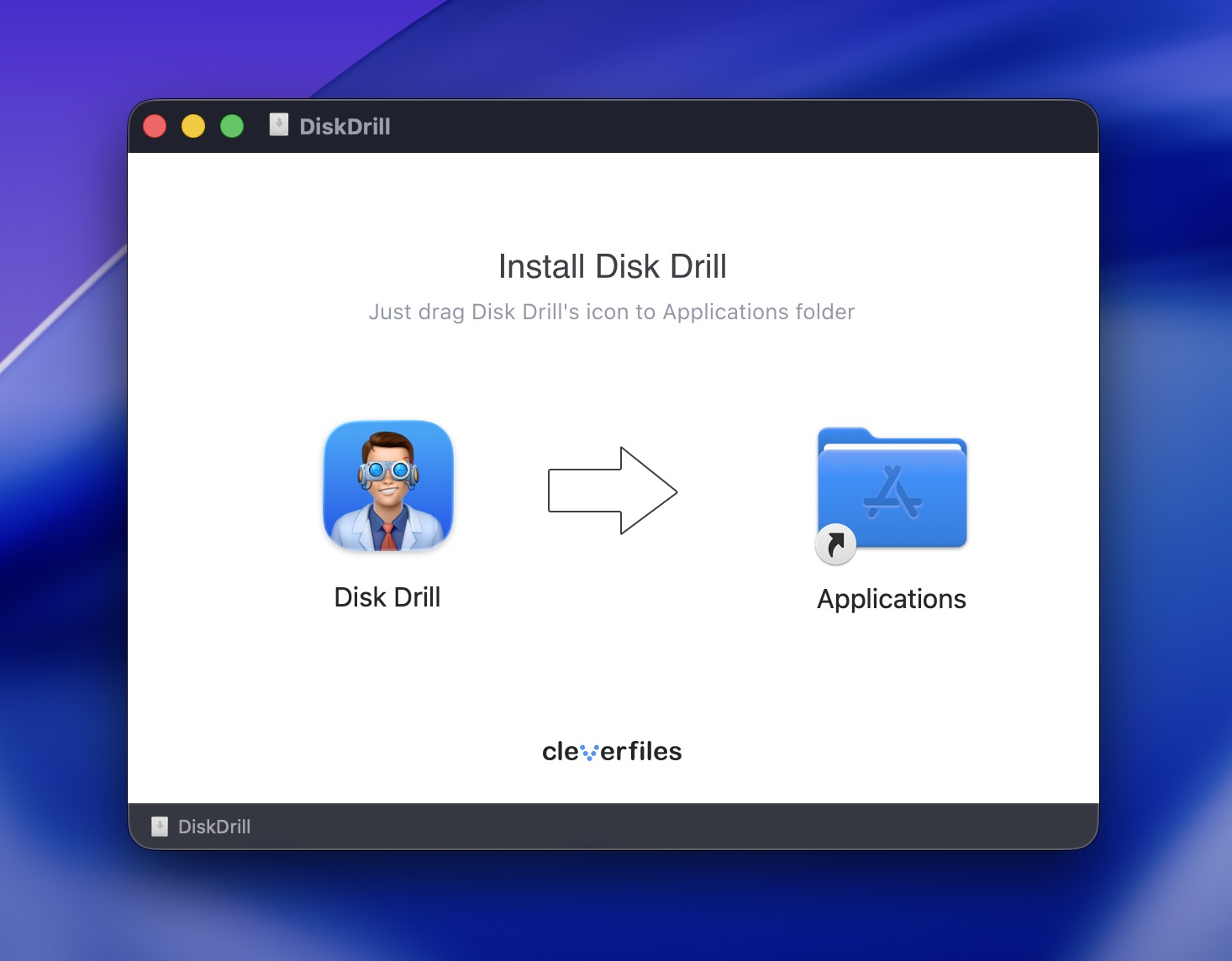The image size is (1232, 961).
Task: Click the DiskDrill title text in title bar
Action: pyautogui.click(x=345, y=127)
